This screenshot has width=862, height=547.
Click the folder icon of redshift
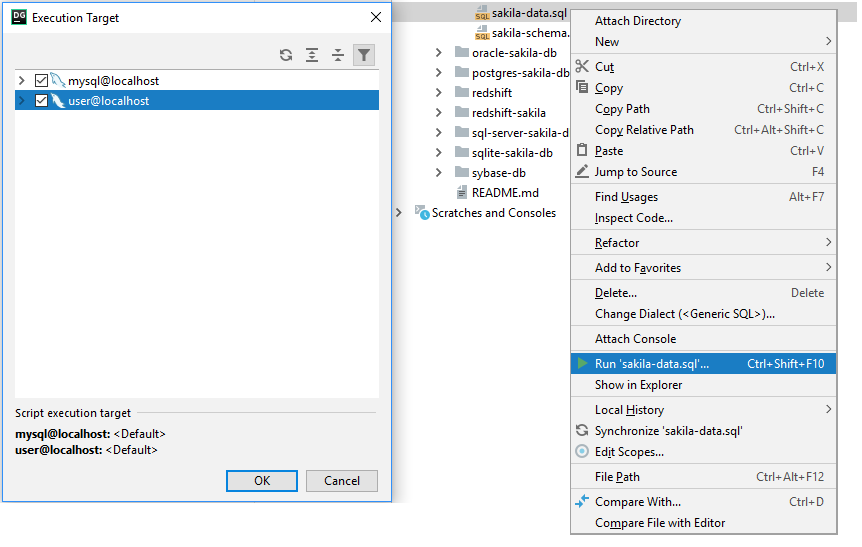coord(462,92)
